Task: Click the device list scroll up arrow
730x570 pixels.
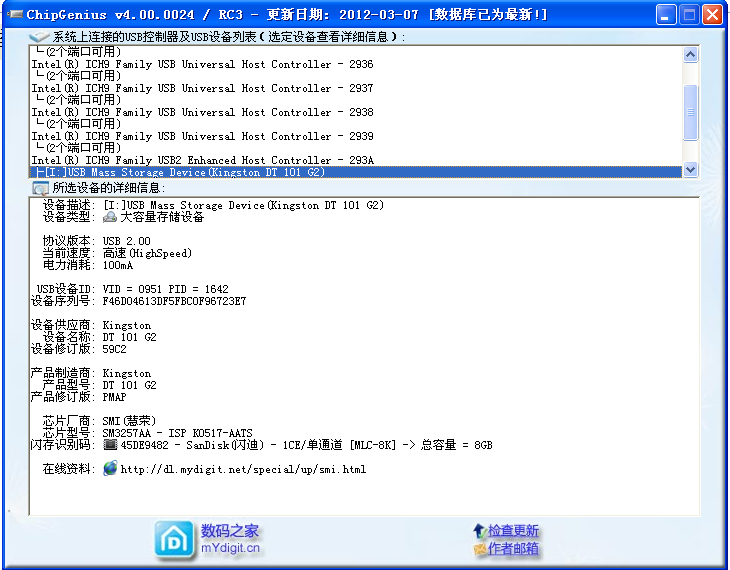Action: [x=690, y=54]
